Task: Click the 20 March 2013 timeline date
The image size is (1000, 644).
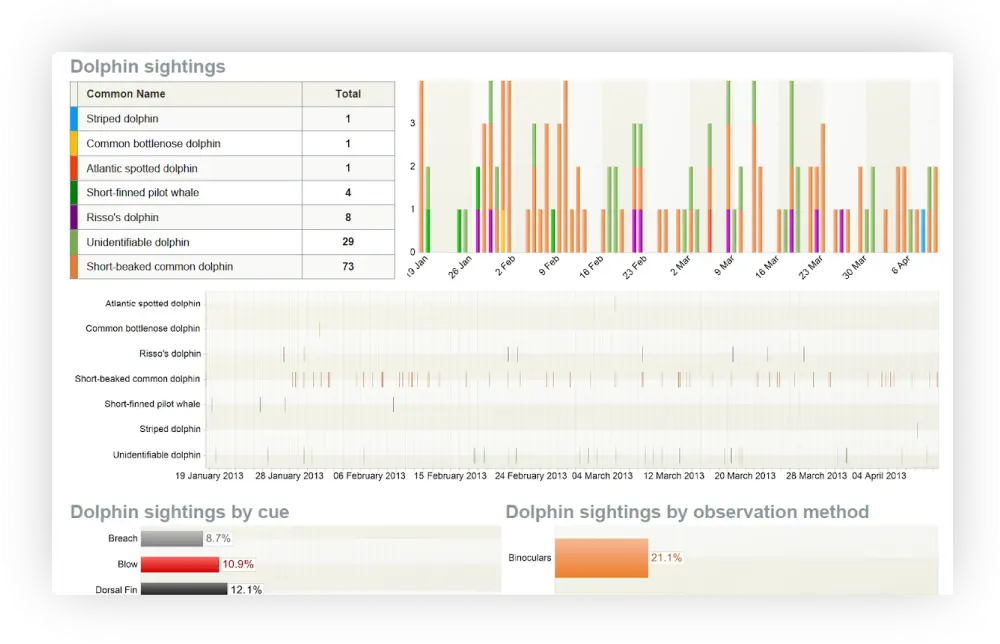Action: (x=745, y=476)
